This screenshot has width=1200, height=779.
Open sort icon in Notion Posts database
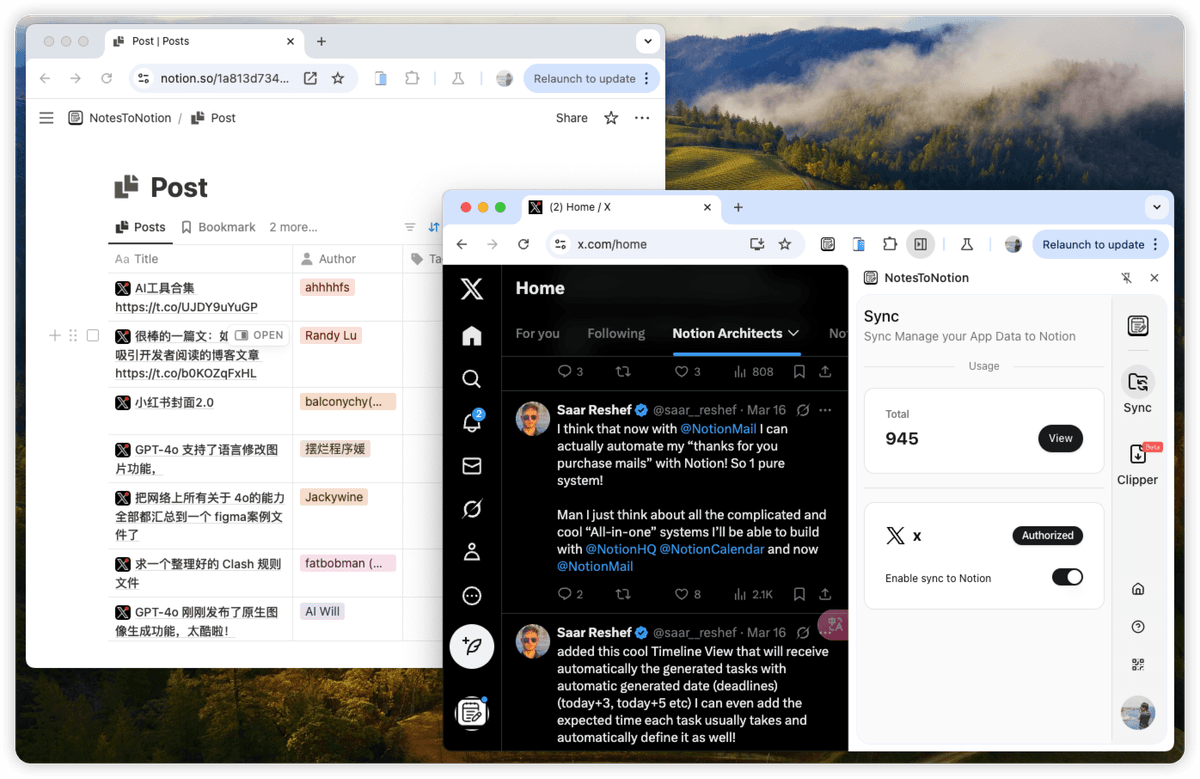point(434,227)
